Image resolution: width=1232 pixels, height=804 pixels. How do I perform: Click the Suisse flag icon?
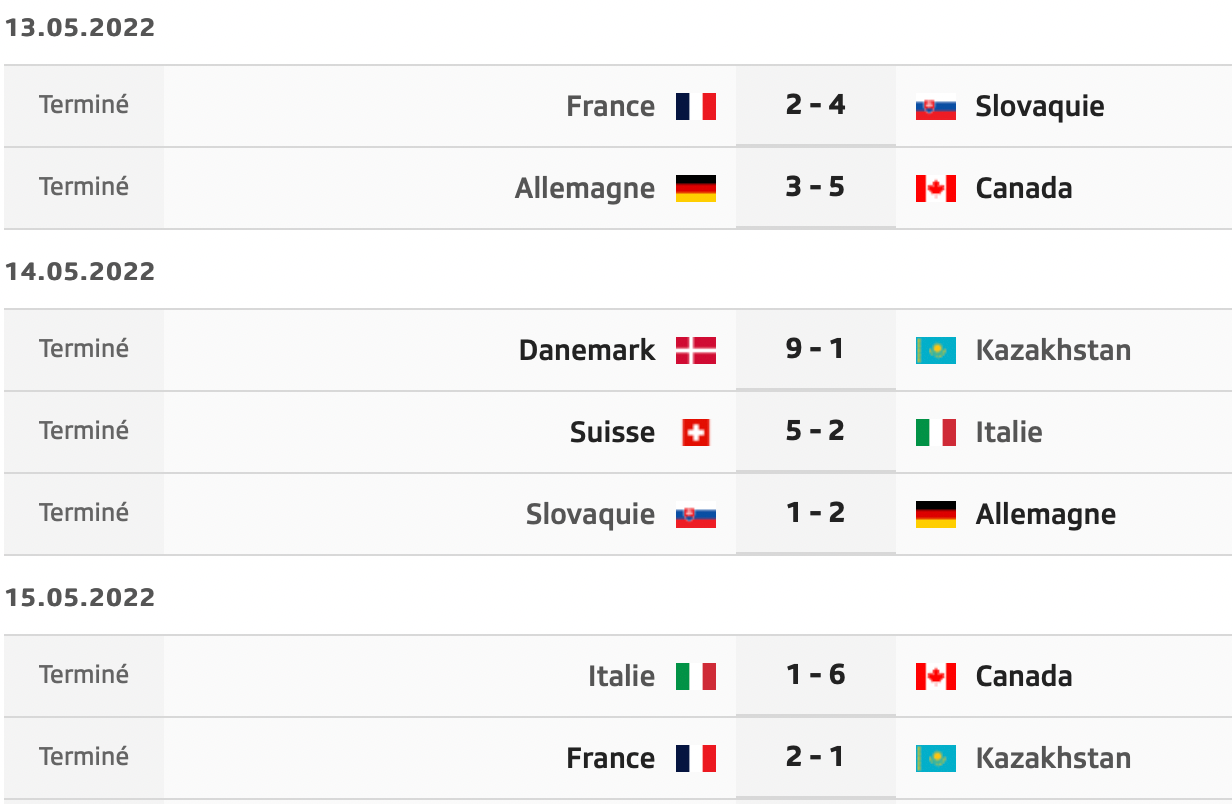(696, 432)
